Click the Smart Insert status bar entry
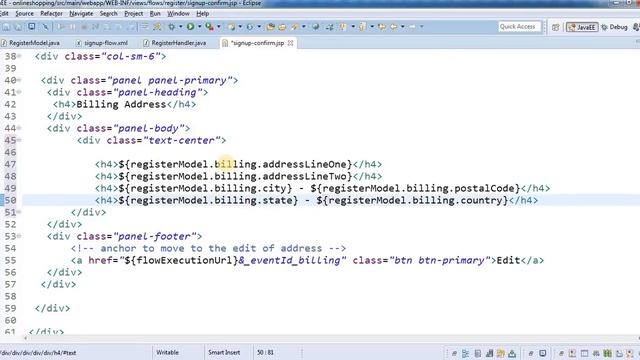 point(224,352)
